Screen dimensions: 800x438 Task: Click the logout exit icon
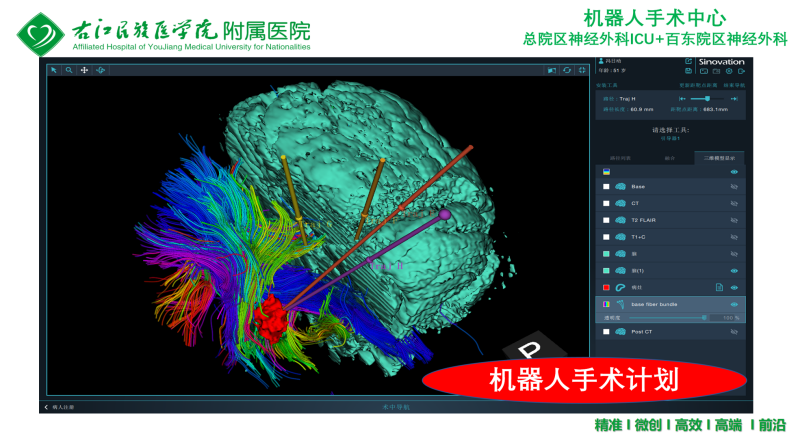[x=741, y=71]
